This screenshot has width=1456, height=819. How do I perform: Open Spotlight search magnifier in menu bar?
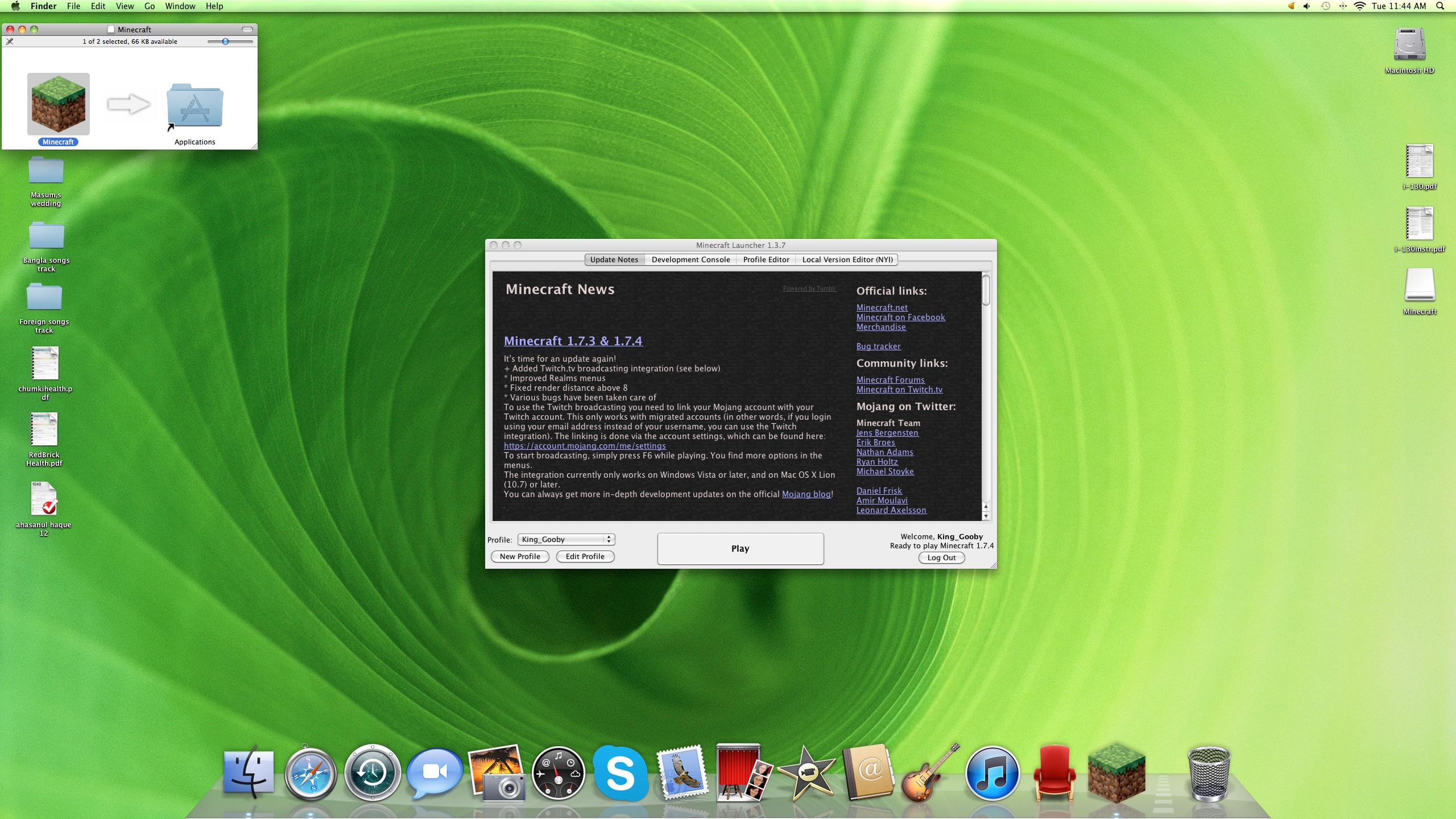pyautogui.click(x=1440, y=6)
